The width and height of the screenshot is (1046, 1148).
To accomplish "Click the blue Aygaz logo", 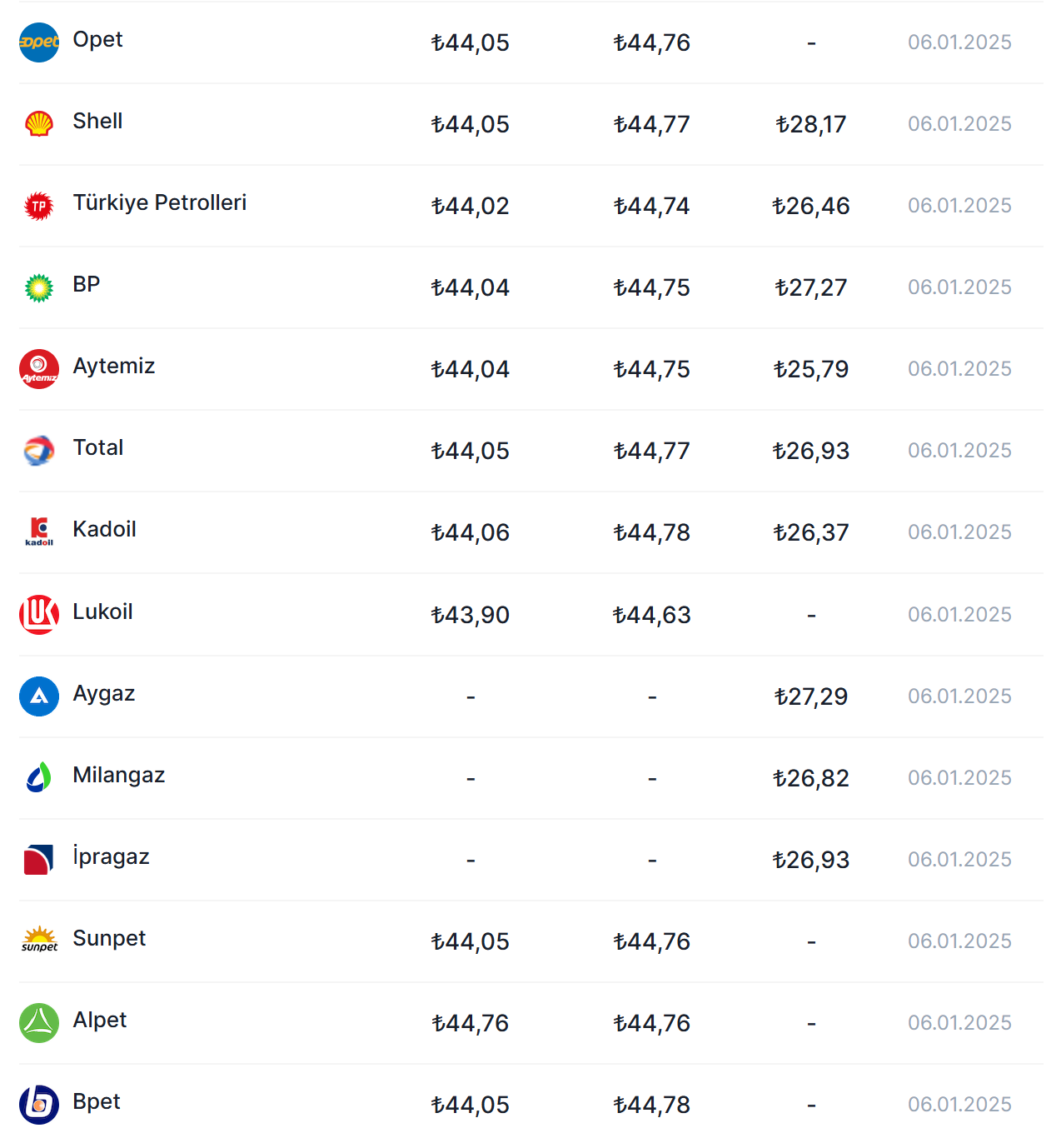I will 39,696.
